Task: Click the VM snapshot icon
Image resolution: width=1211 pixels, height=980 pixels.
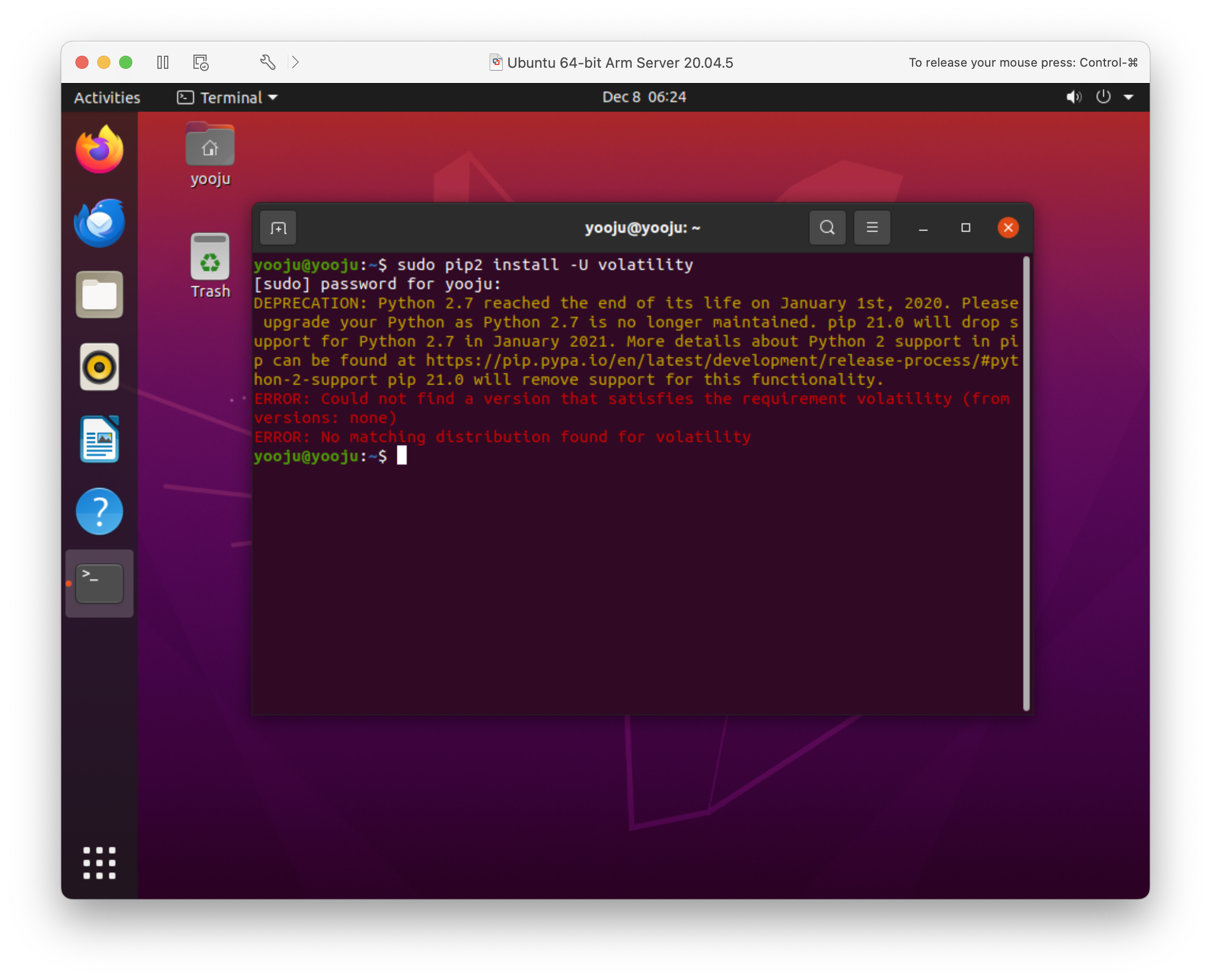Action: tap(201, 62)
